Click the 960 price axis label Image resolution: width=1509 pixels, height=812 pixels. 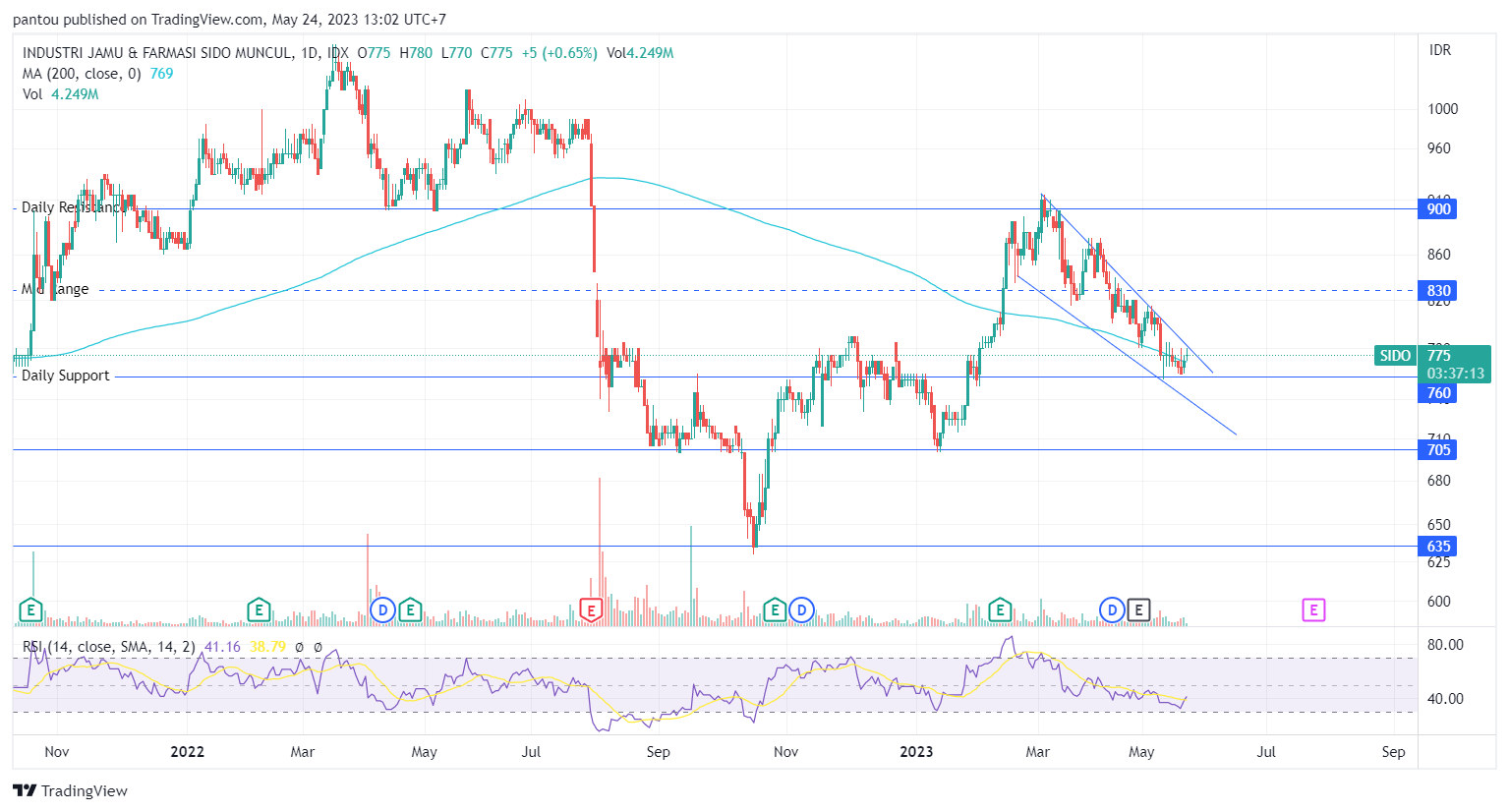(x=1438, y=148)
